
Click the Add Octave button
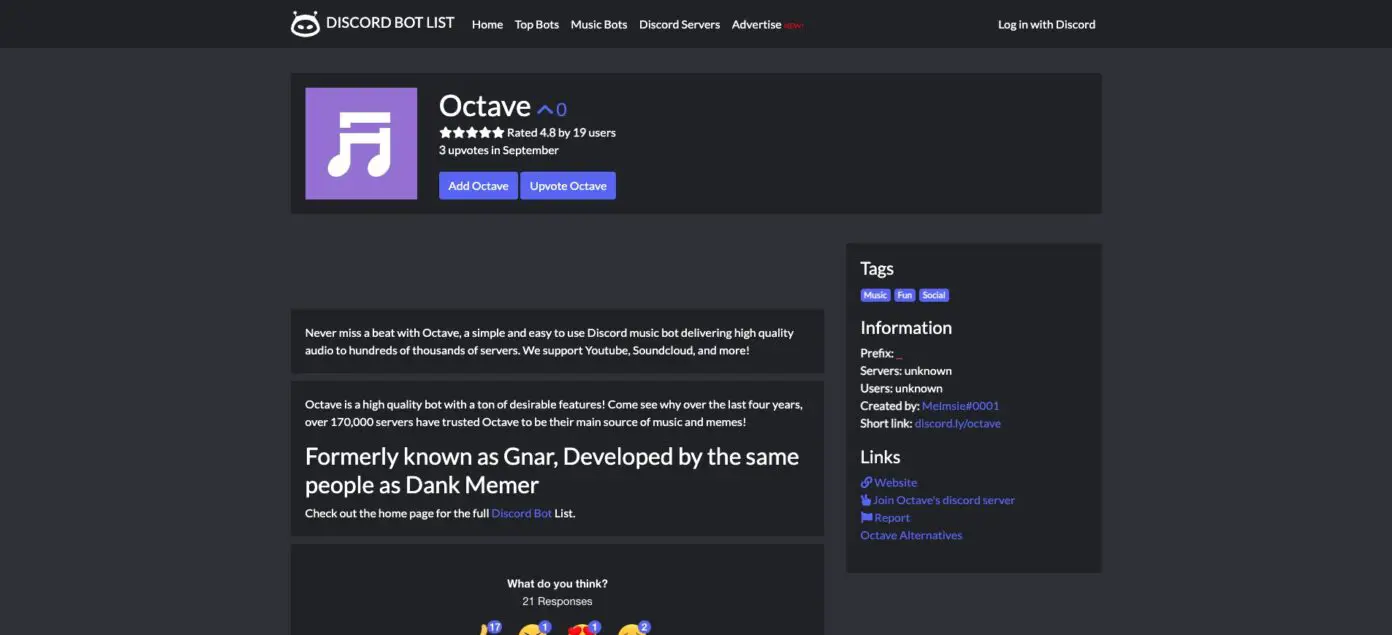pos(478,185)
